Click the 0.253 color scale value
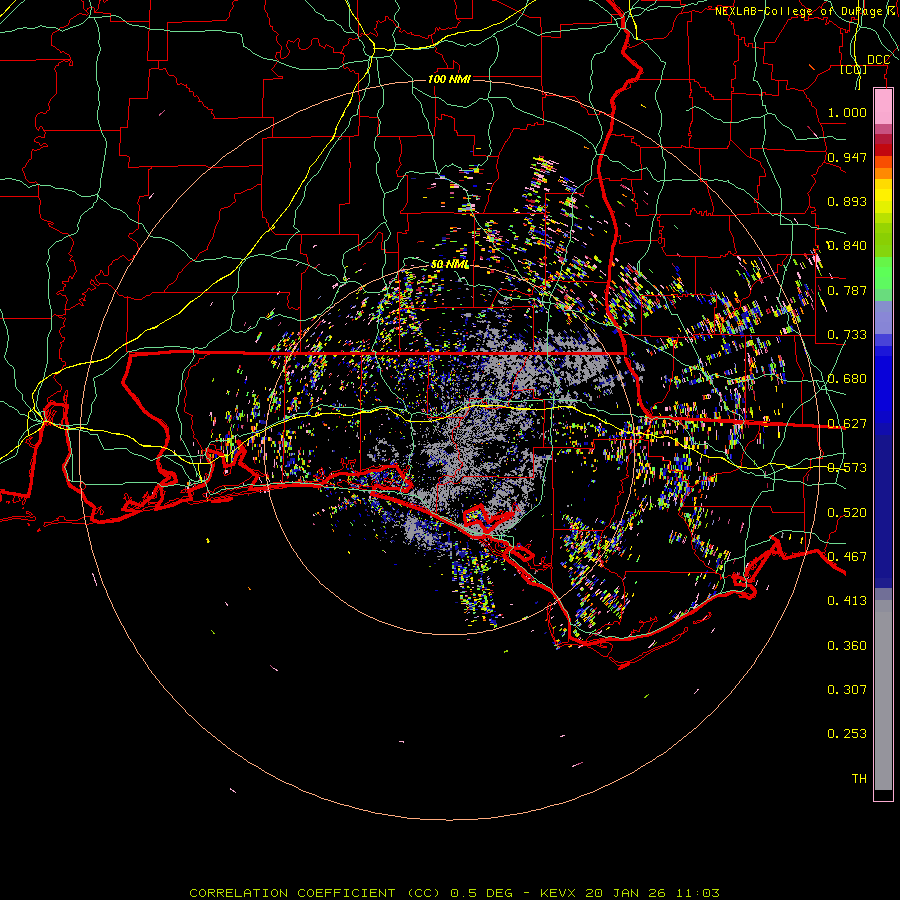 pyautogui.click(x=847, y=734)
